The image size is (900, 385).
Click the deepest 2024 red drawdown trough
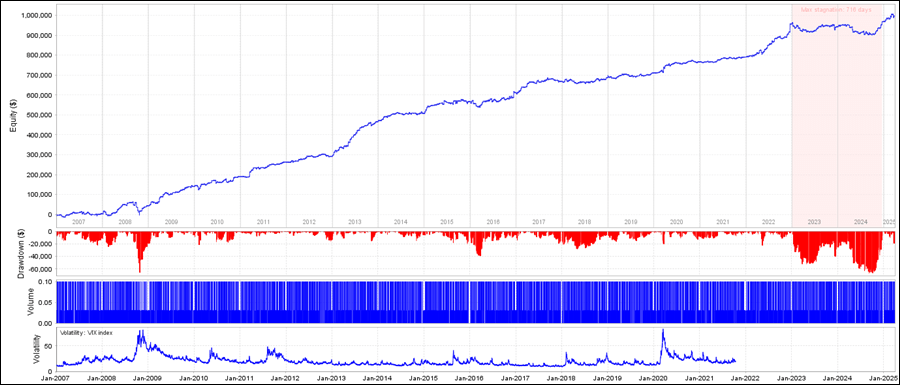872,271
